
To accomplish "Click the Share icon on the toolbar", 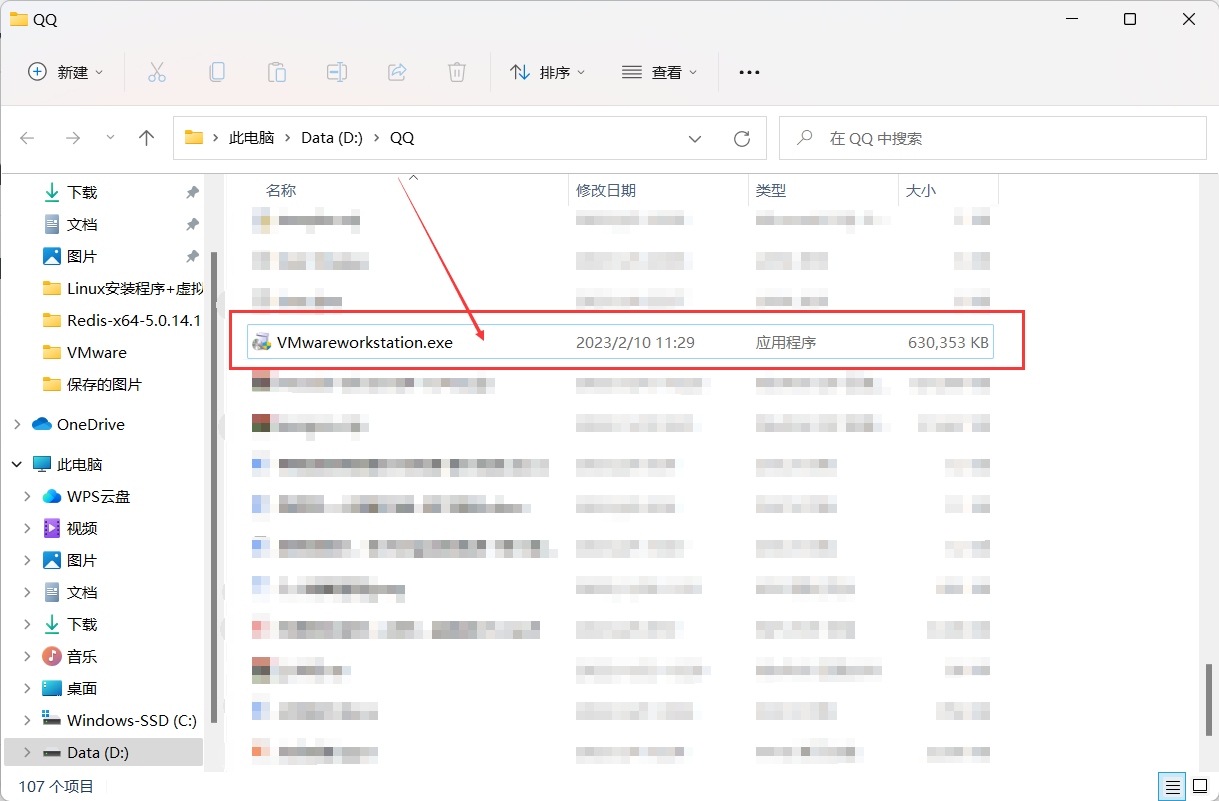I will (396, 71).
